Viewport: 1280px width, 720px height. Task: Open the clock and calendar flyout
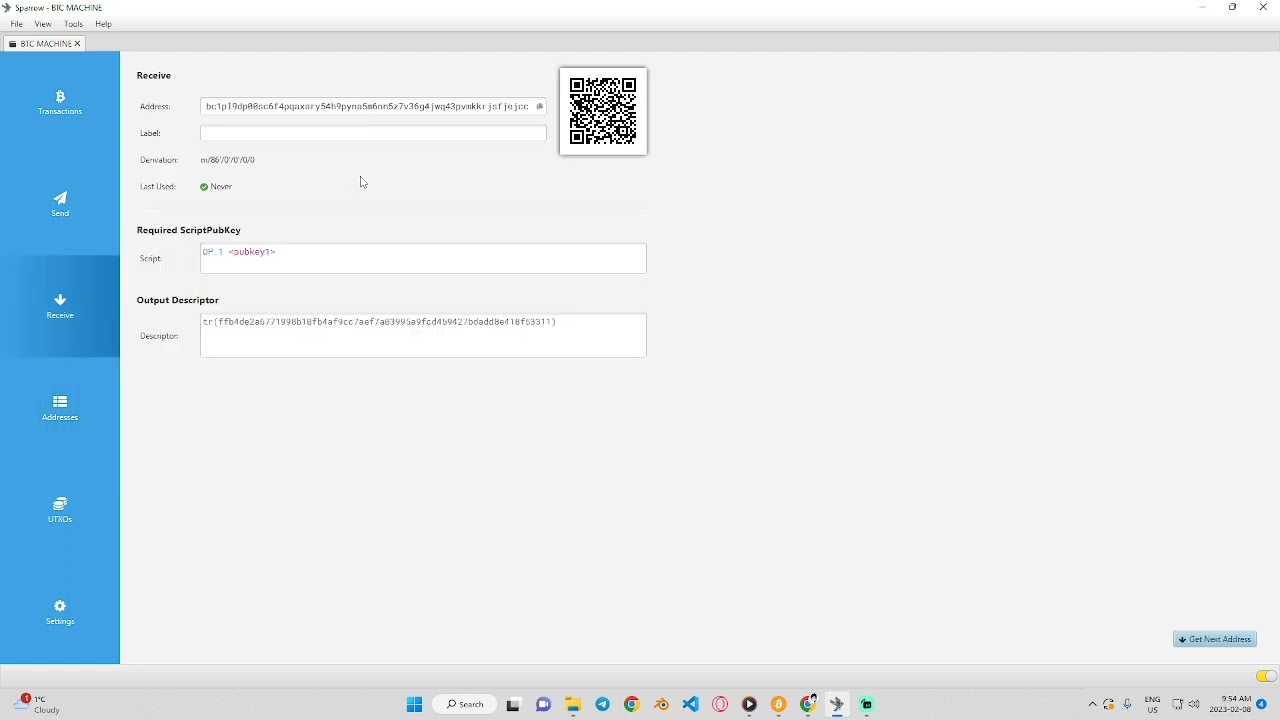1230,704
